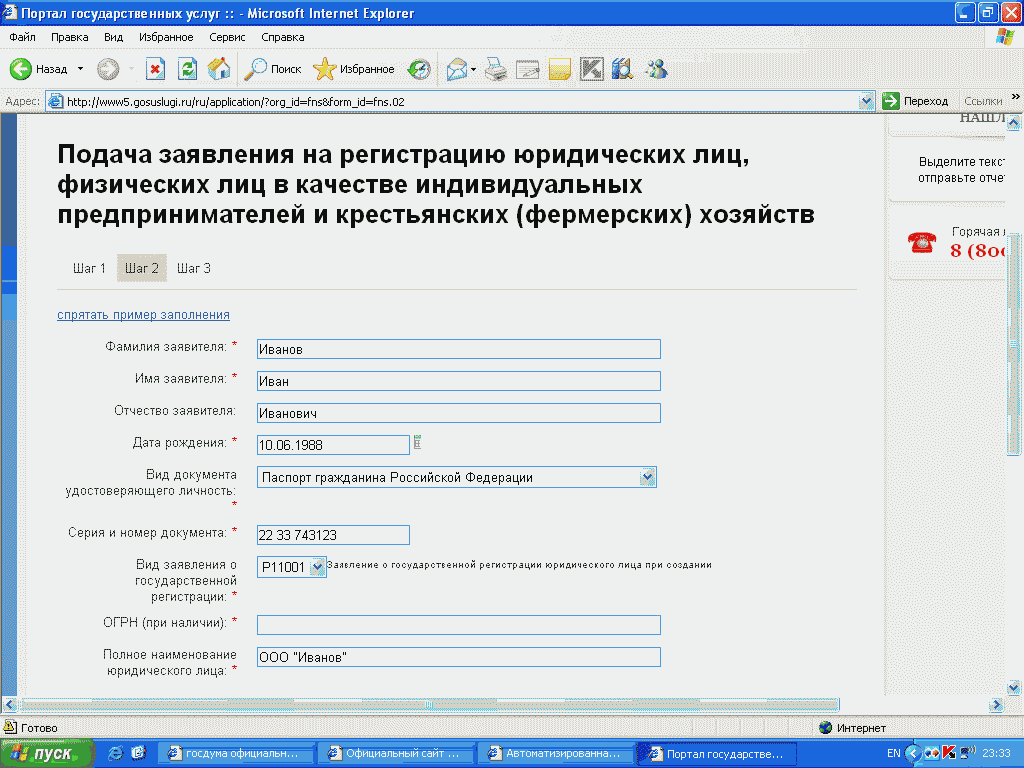Click the 'спрятать пример заполнения' link
Viewport: 1024px width, 768px height.
(x=143, y=315)
